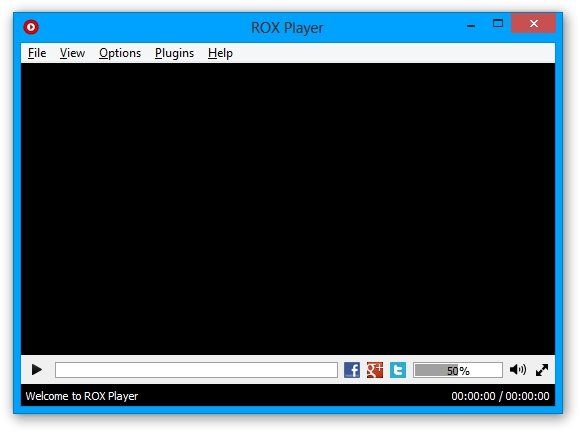Click the empty seek progress bar

pos(196,370)
